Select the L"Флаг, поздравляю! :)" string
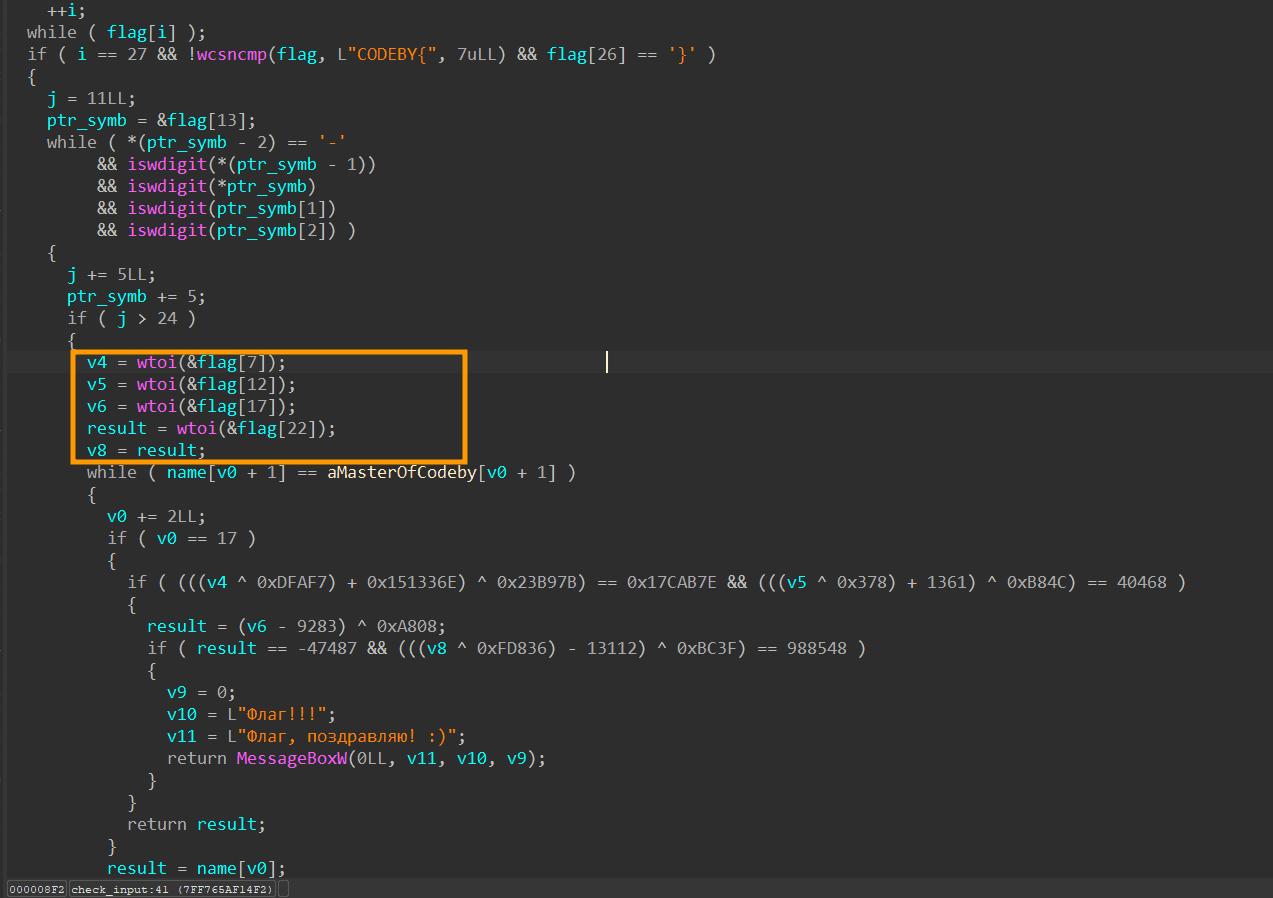1273x898 pixels. pyautogui.click(x=341, y=736)
